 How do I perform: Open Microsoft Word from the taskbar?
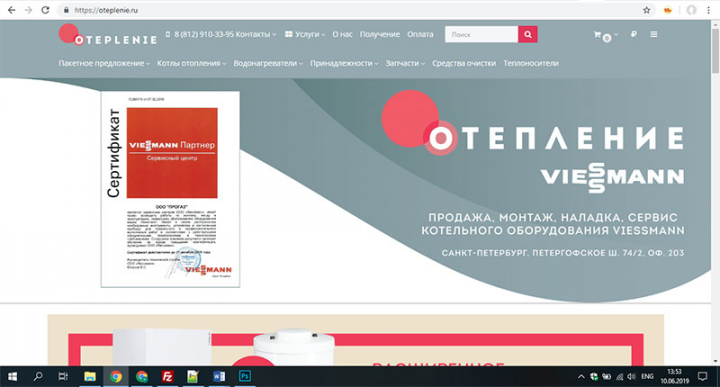coord(219,376)
